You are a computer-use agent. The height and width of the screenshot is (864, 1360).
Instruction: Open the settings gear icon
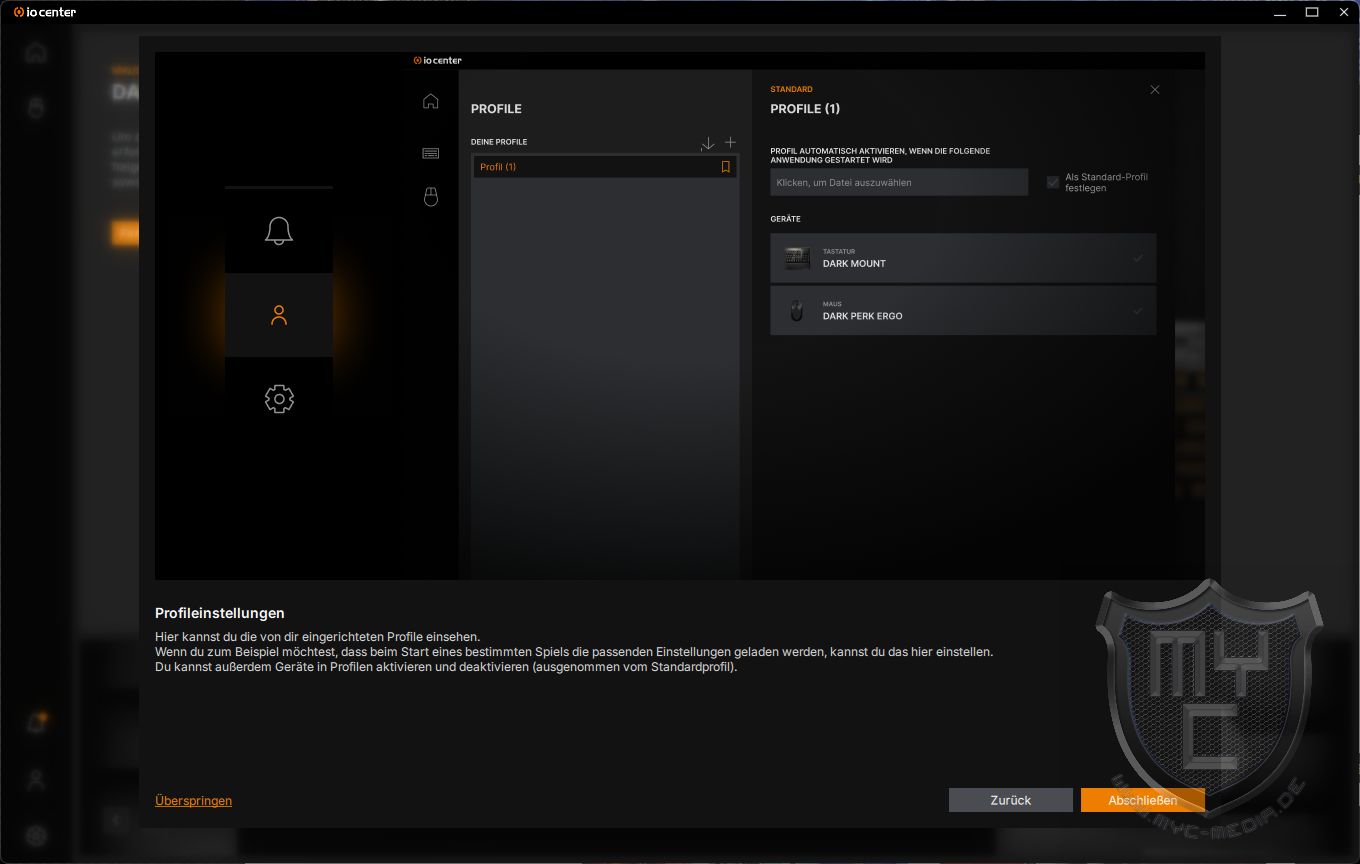(278, 399)
